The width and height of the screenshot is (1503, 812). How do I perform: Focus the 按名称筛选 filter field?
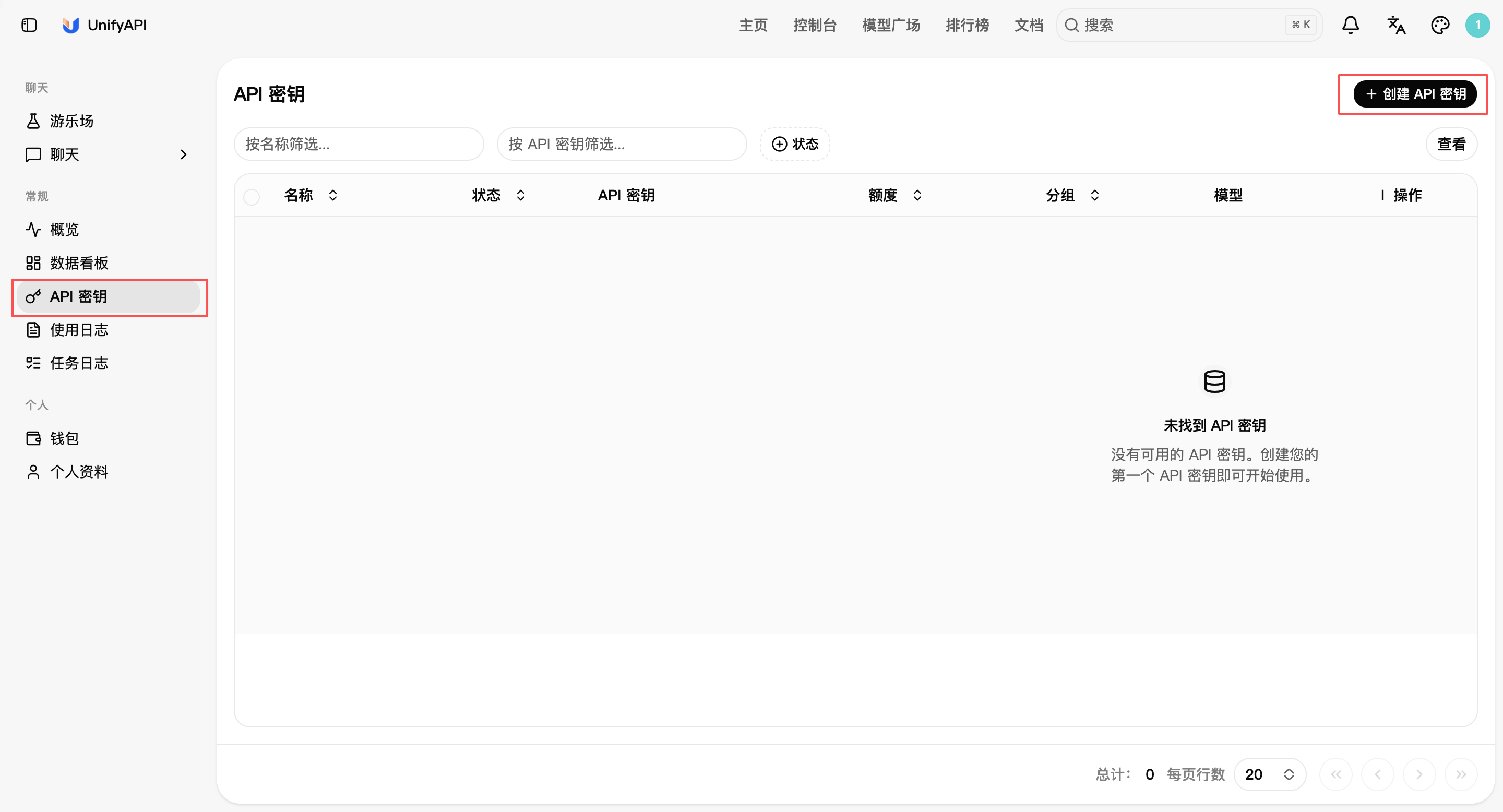[359, 144]
